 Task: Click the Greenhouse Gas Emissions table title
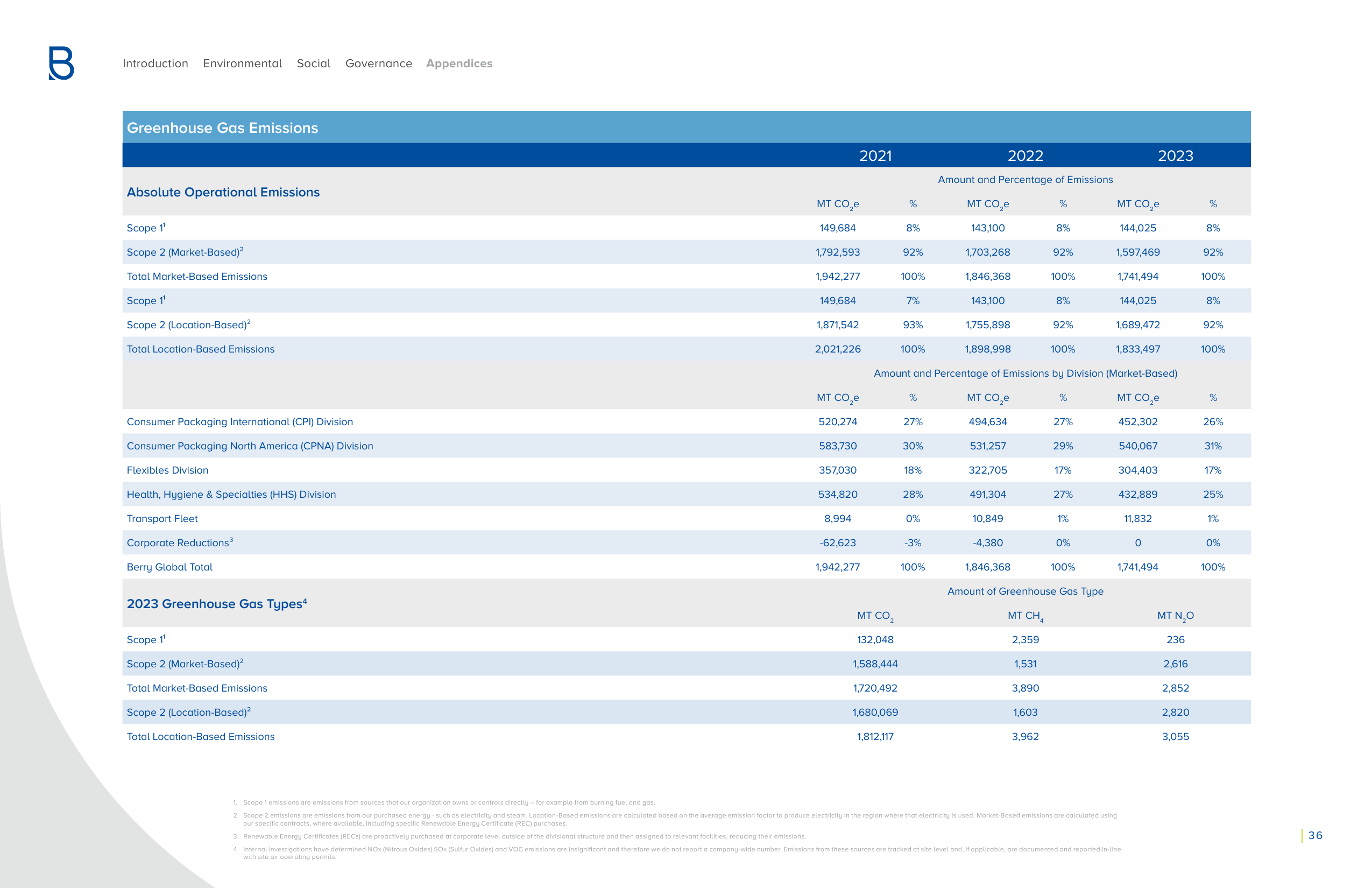click(223, 128)
